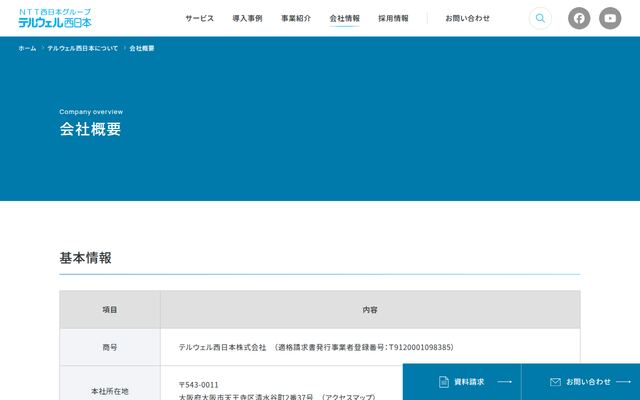Go to ホーム breadcrumb link

tap(27, 48)
